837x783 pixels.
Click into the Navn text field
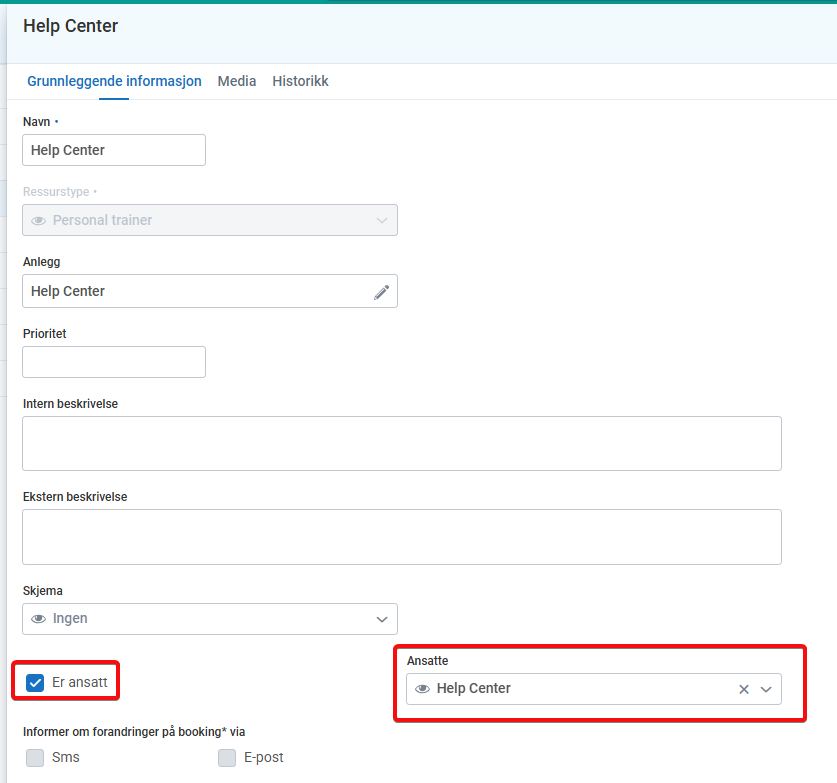pos(114,150)
